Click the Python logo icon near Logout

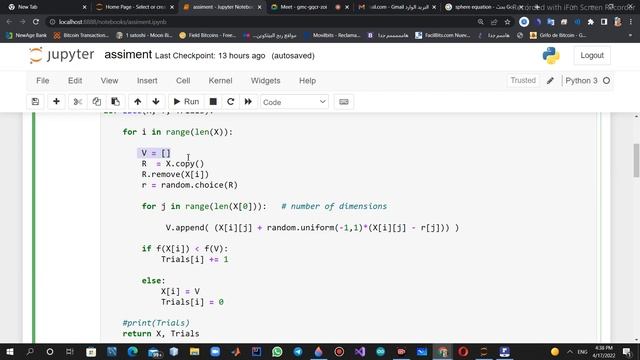(551, 56)
